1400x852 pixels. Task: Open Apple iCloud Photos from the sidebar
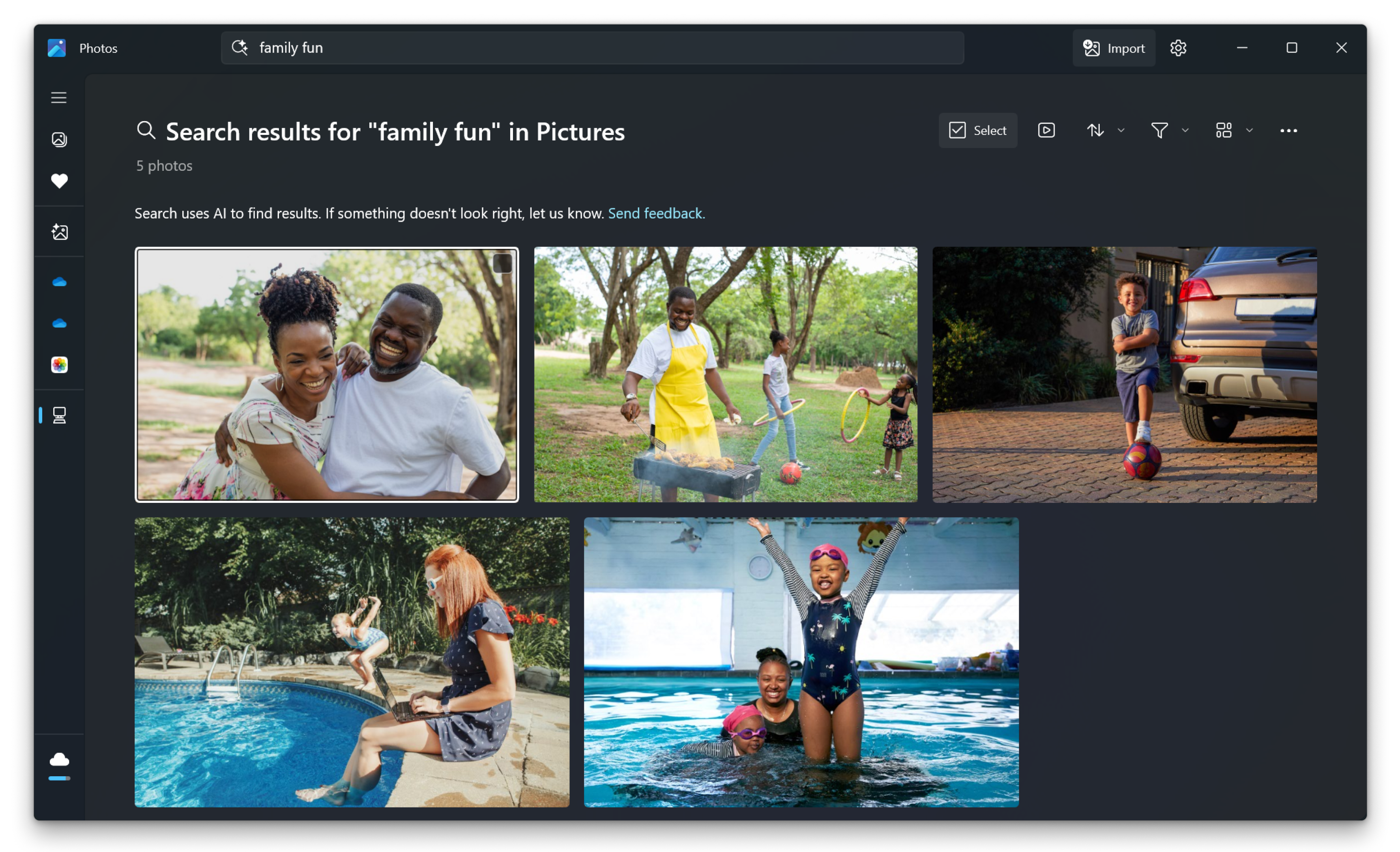pos(58,364)
